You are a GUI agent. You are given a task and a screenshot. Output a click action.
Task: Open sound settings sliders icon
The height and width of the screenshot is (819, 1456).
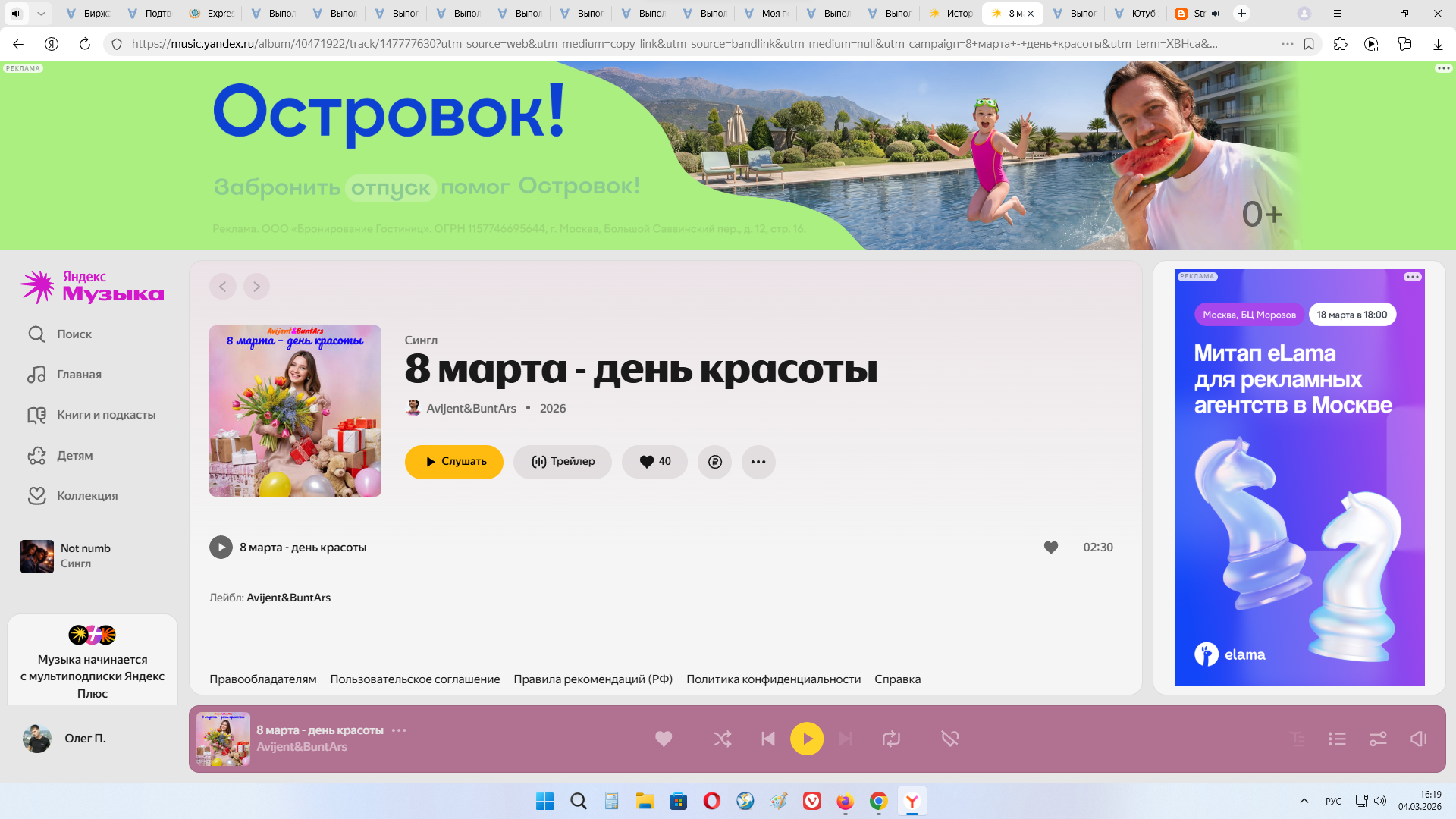tap(1378, 739)
